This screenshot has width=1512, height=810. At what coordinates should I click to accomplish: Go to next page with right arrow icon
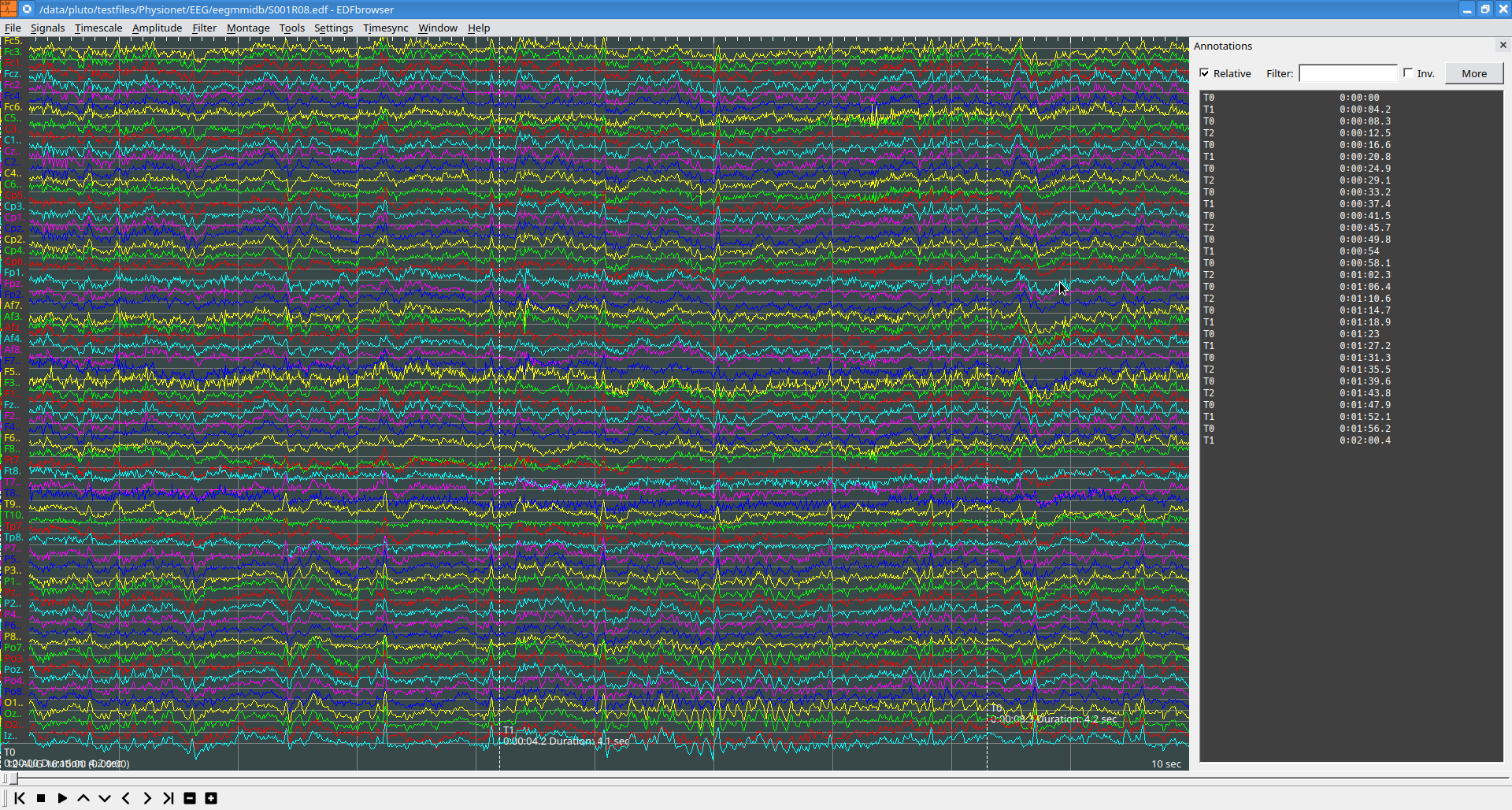point(146,798)
